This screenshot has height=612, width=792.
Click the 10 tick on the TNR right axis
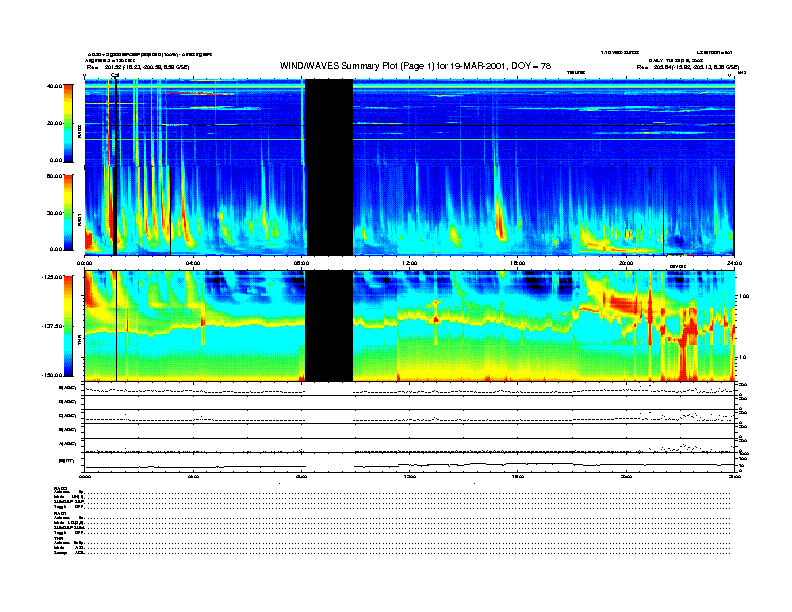point(742,358)
